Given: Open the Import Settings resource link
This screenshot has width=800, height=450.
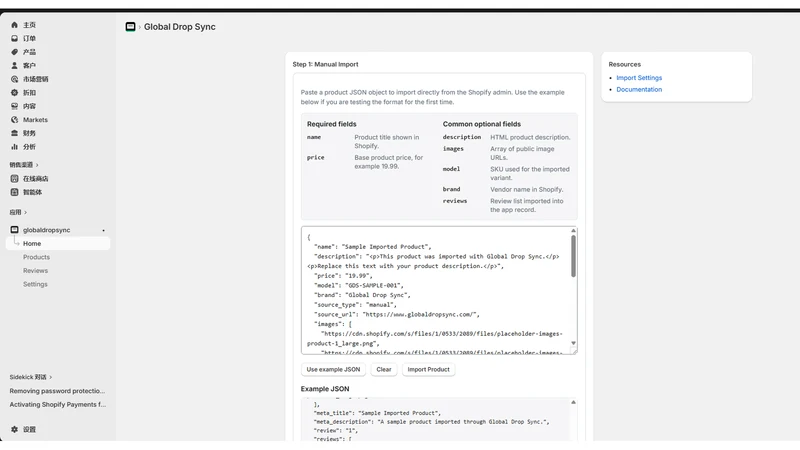Looking at the screenshot, I should (639, 78).
